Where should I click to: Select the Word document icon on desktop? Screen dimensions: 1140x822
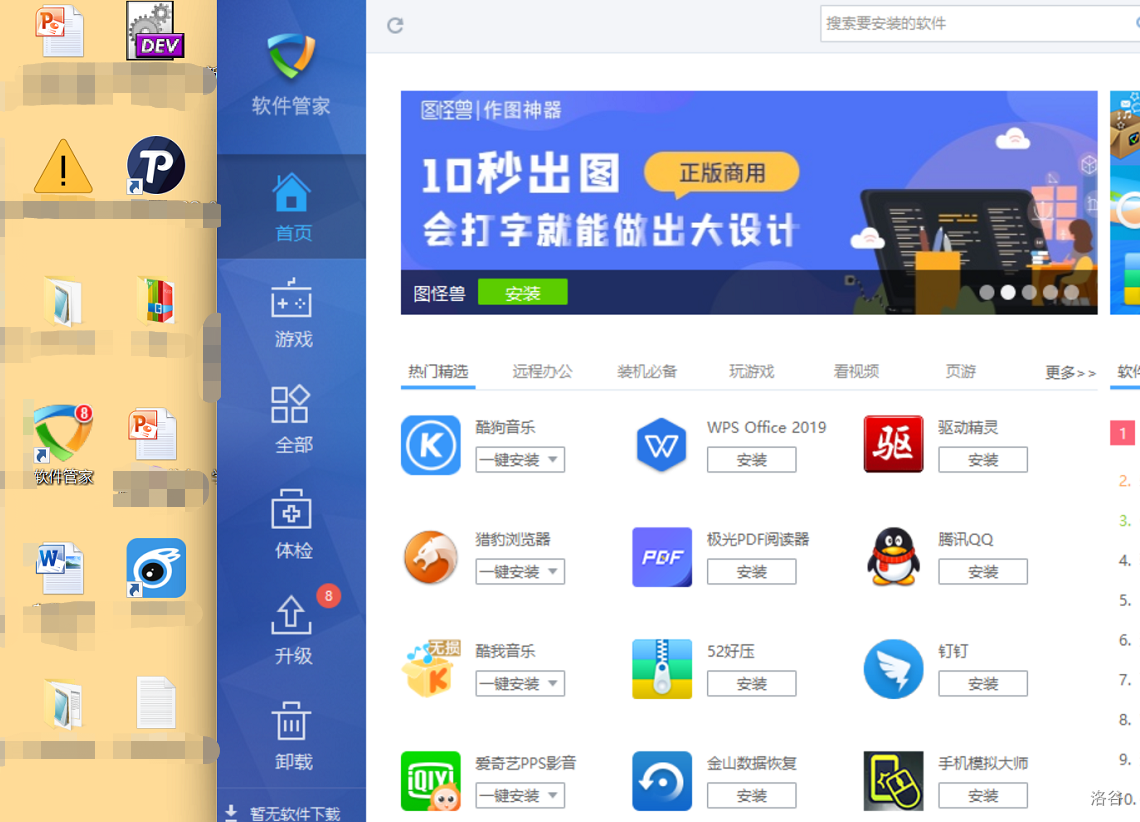click(62, 568)
